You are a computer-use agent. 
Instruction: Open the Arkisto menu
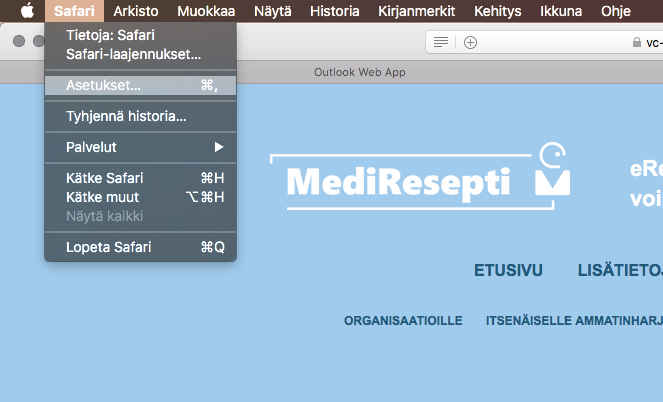[x=136, y=11]
